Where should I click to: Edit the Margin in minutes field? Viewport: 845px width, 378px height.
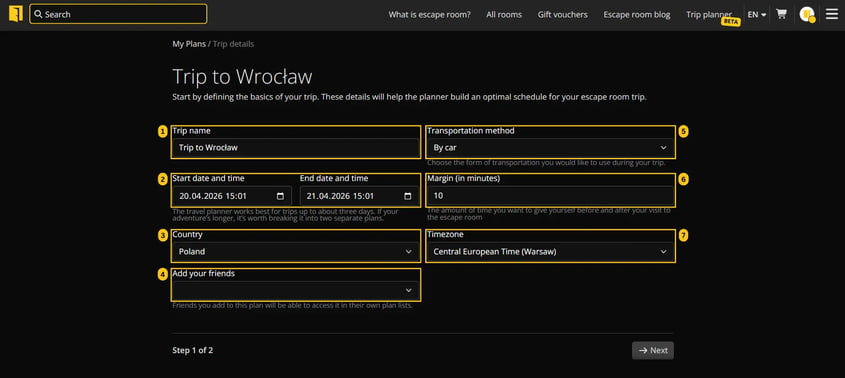[x=550, y=196]
